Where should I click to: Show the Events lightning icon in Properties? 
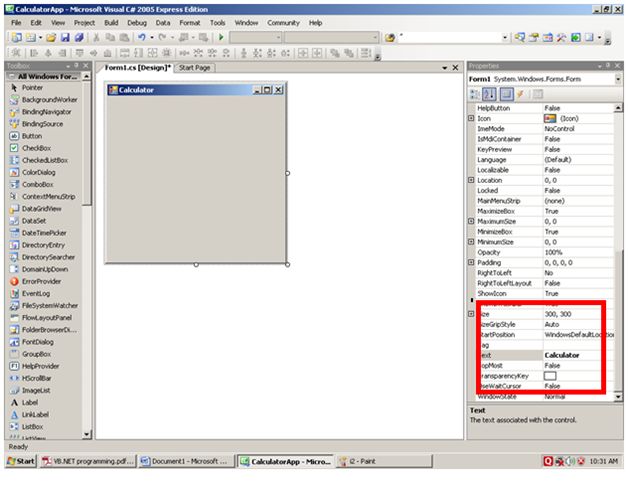click(x=521, y=94)
